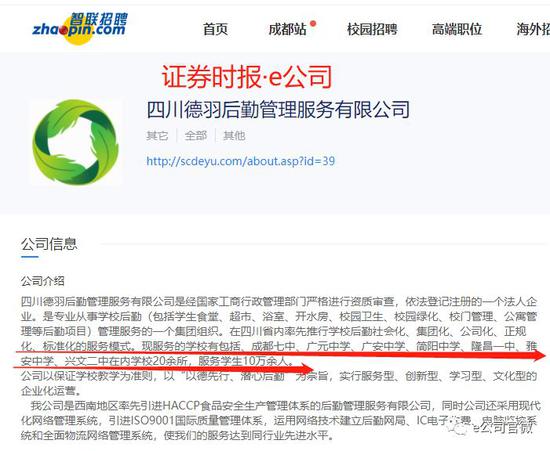
Task: Click the zhaopin.com site logo
Action: 80,28
